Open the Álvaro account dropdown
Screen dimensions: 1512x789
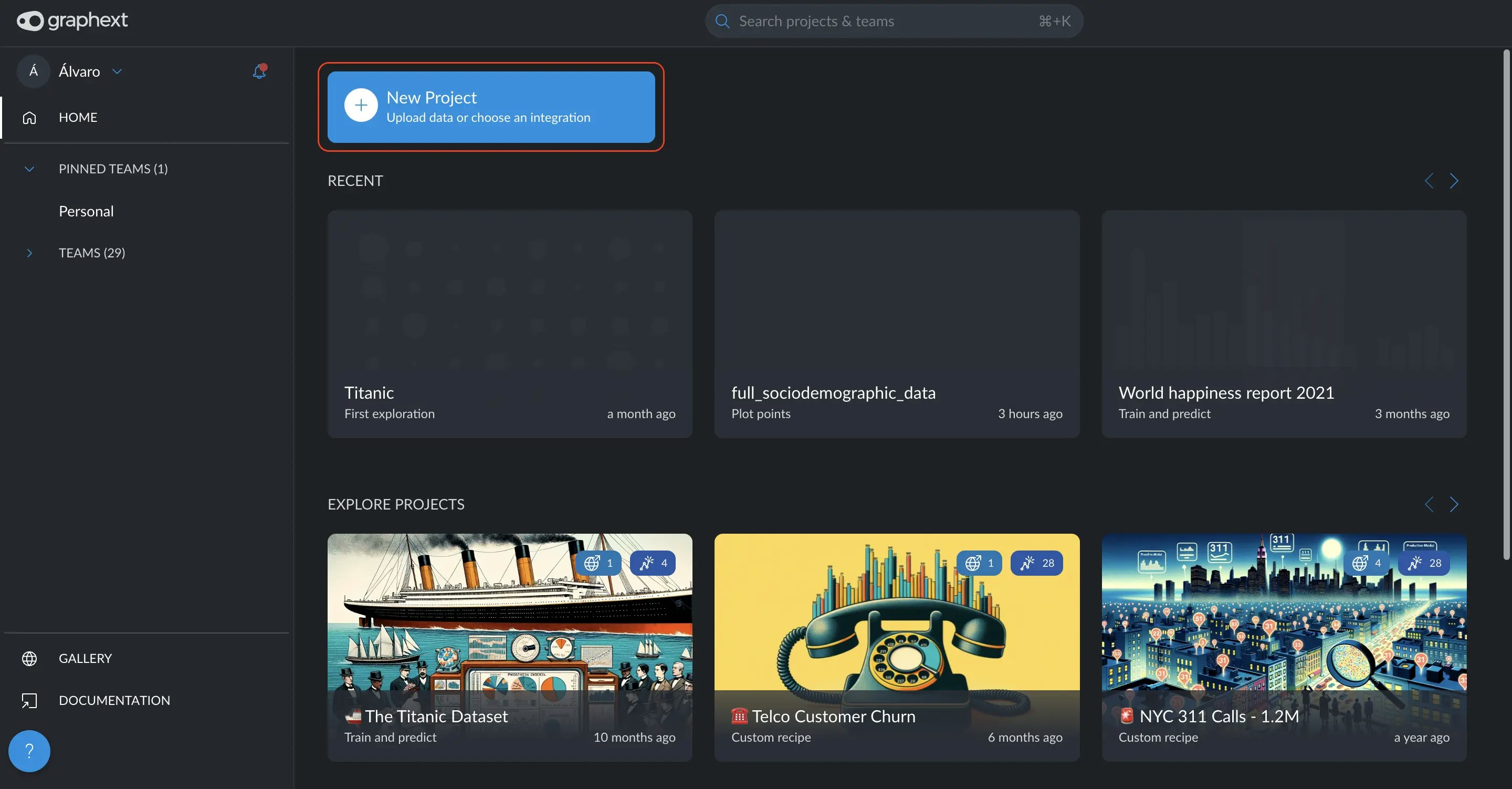[x=117, y=71]
